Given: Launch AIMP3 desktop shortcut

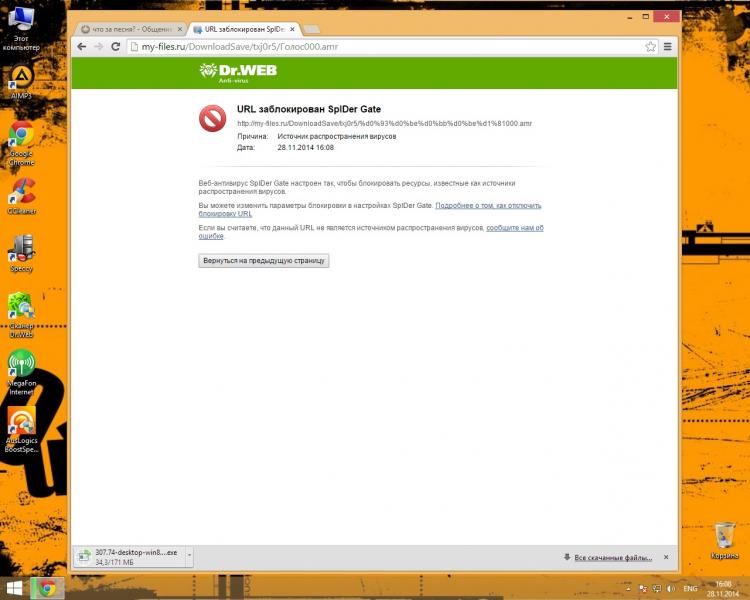Looking at the screenshot, I should point(21,82).
